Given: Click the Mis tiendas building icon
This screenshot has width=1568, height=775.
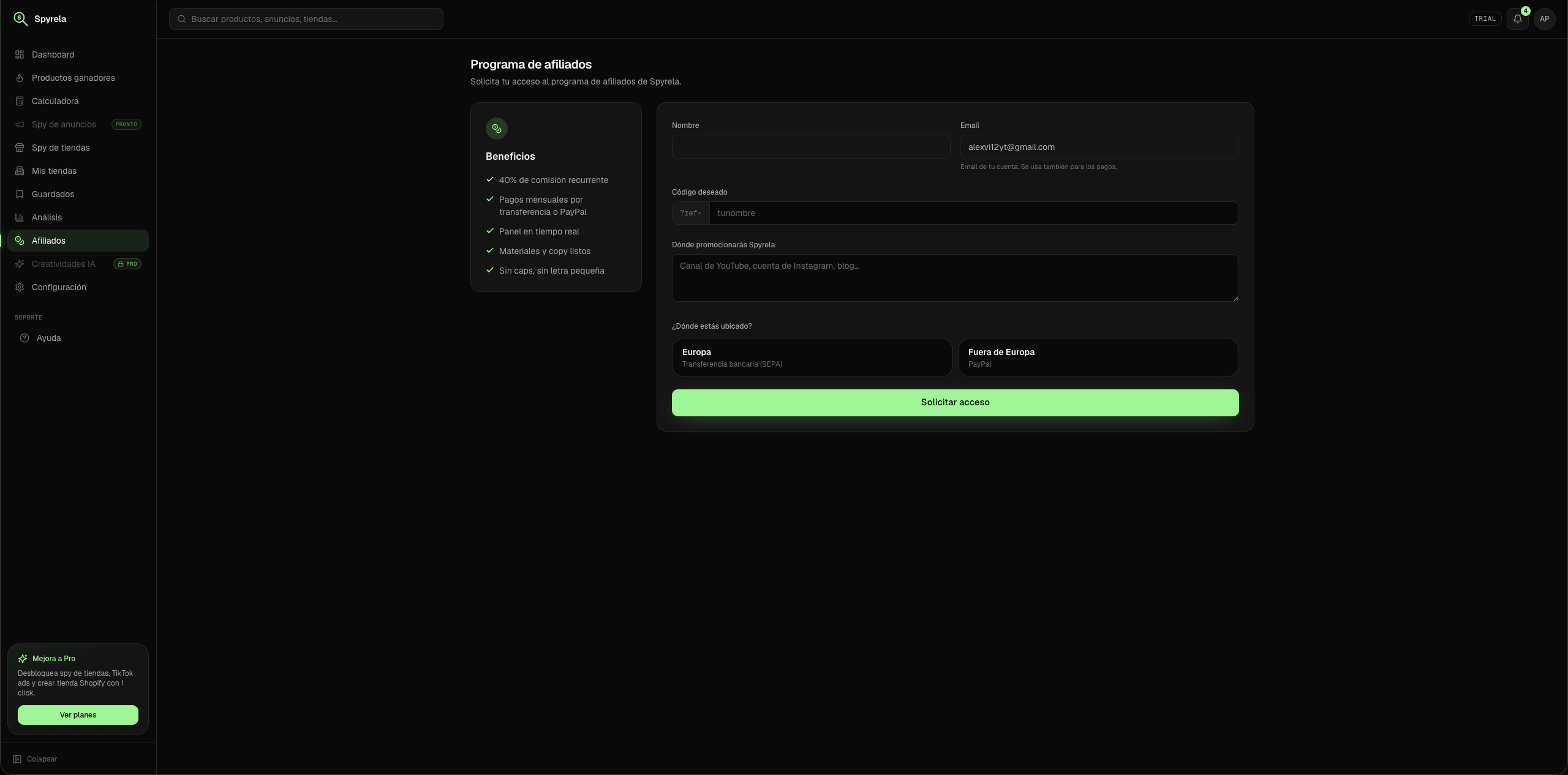Looking at the screenshot, I should coord(20,171).
